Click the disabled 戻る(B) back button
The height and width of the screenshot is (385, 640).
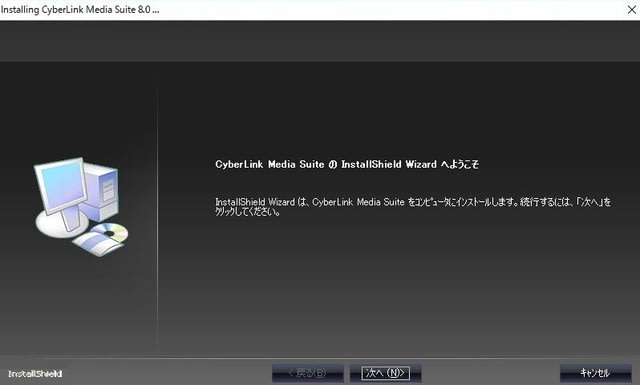(x=308, y=373)
